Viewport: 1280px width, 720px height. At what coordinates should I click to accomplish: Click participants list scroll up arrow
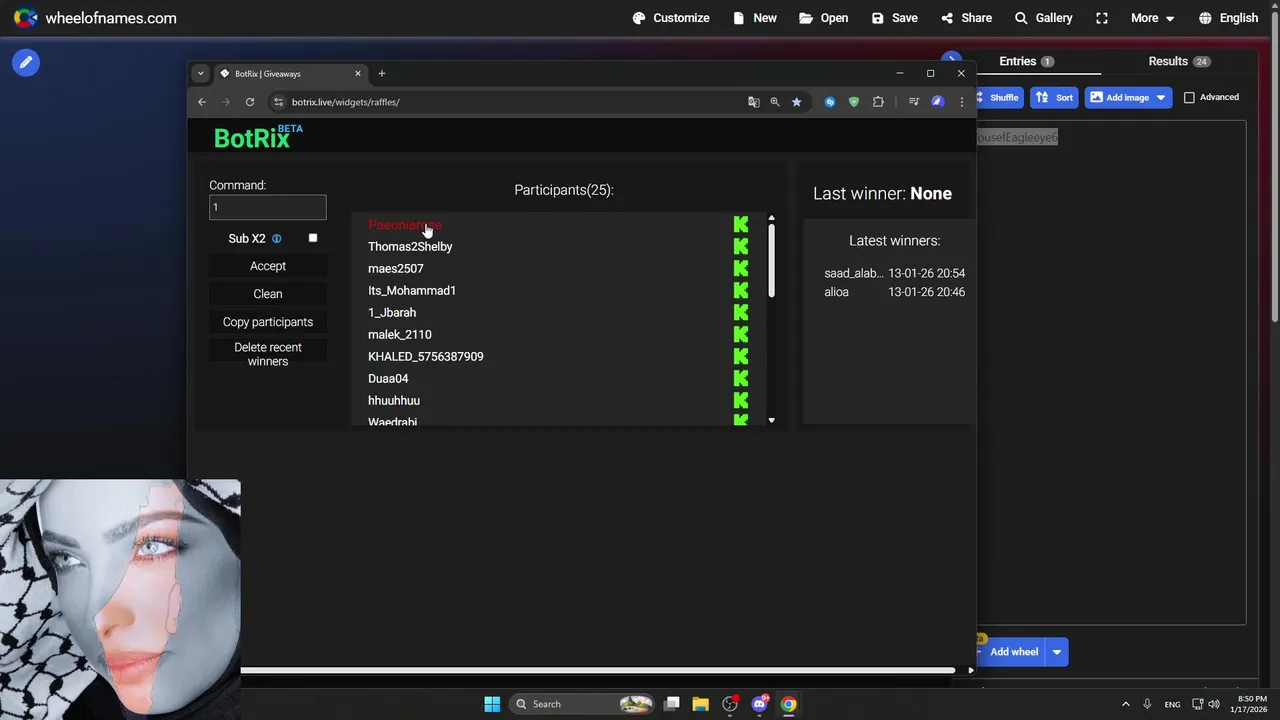pyautogui.click(x=771, y=218)
